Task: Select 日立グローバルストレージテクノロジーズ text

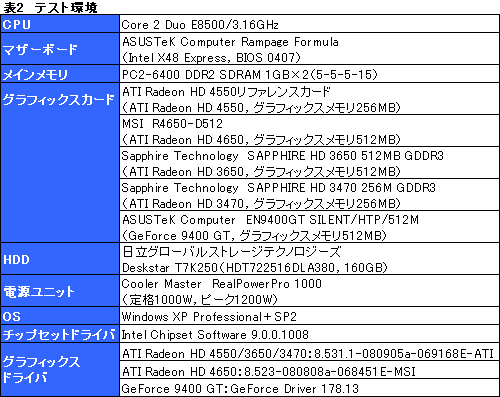Action: (232, 252)
